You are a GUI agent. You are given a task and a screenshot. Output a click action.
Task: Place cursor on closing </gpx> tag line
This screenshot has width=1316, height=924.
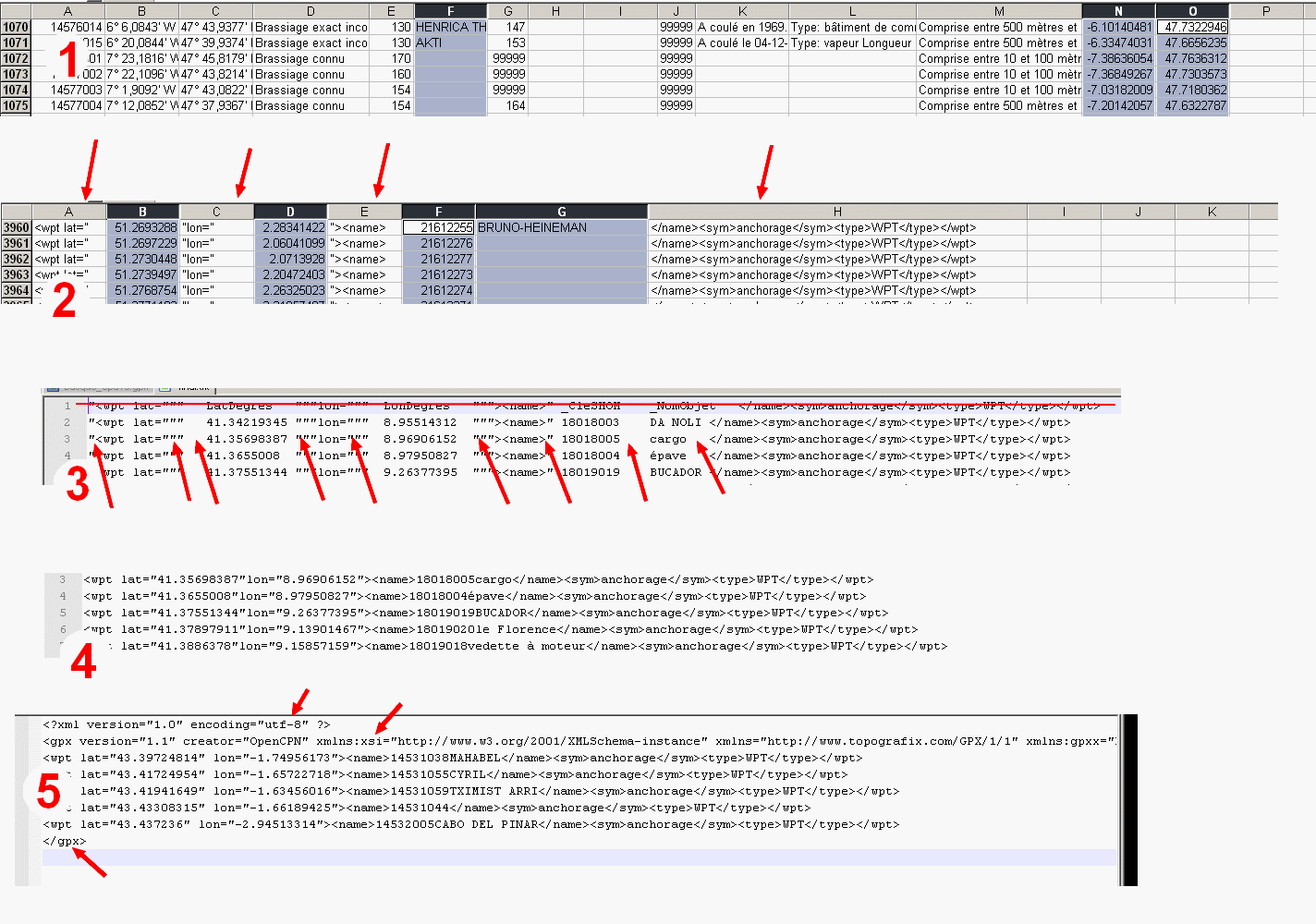point(64,842)
